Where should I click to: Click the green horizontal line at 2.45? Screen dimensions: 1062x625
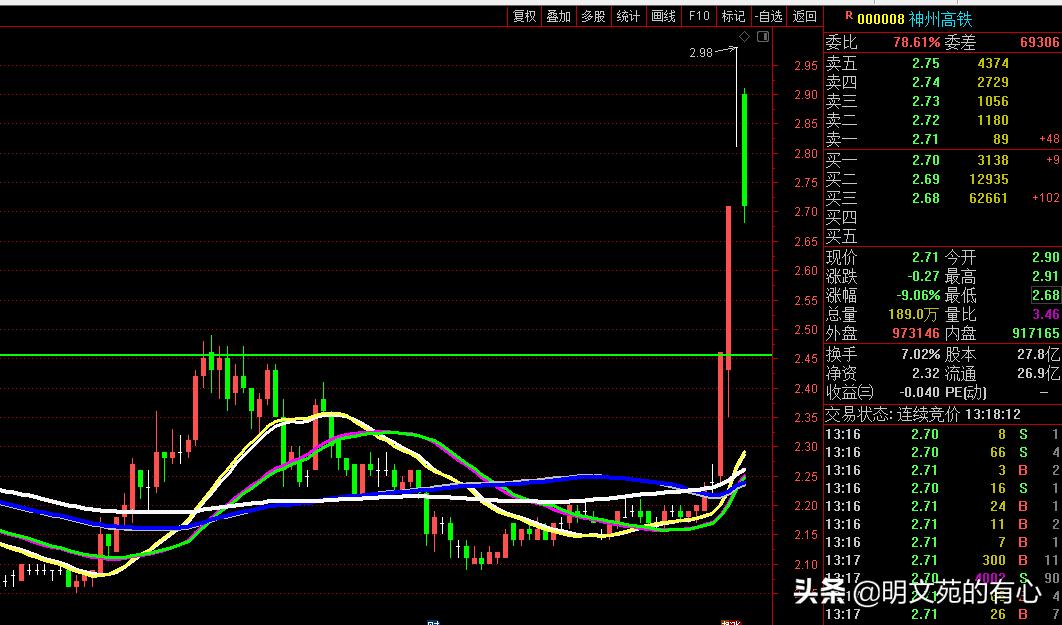(x=386, y=355)
